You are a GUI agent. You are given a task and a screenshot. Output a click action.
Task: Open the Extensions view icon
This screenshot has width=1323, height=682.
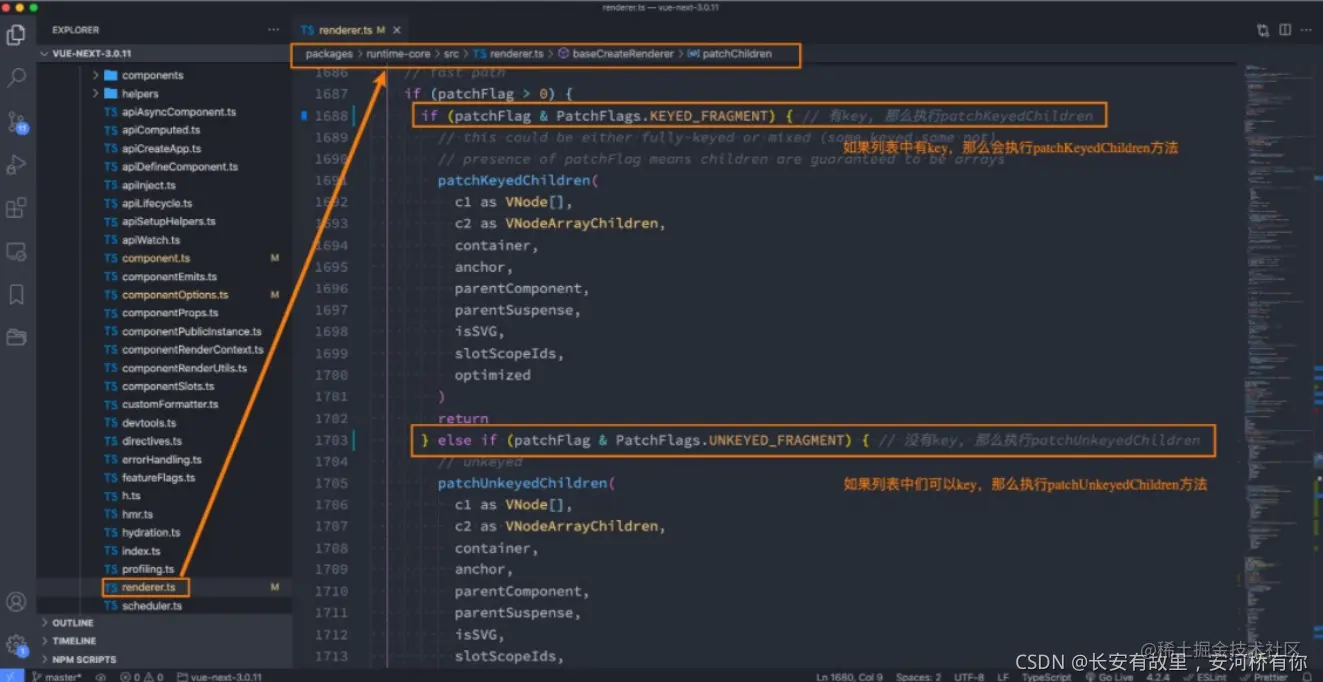[16, 208]
